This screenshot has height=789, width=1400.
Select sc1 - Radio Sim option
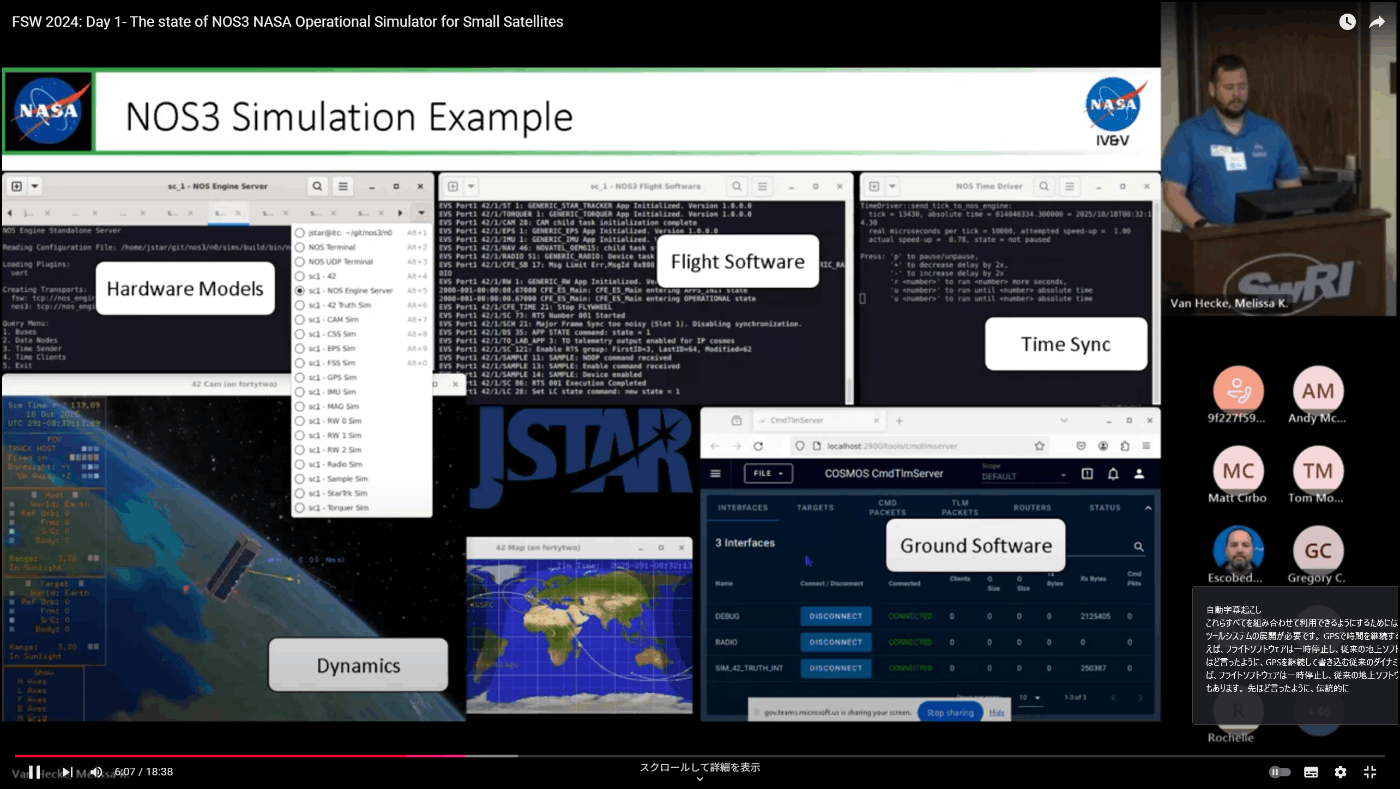tap(361, 464)
